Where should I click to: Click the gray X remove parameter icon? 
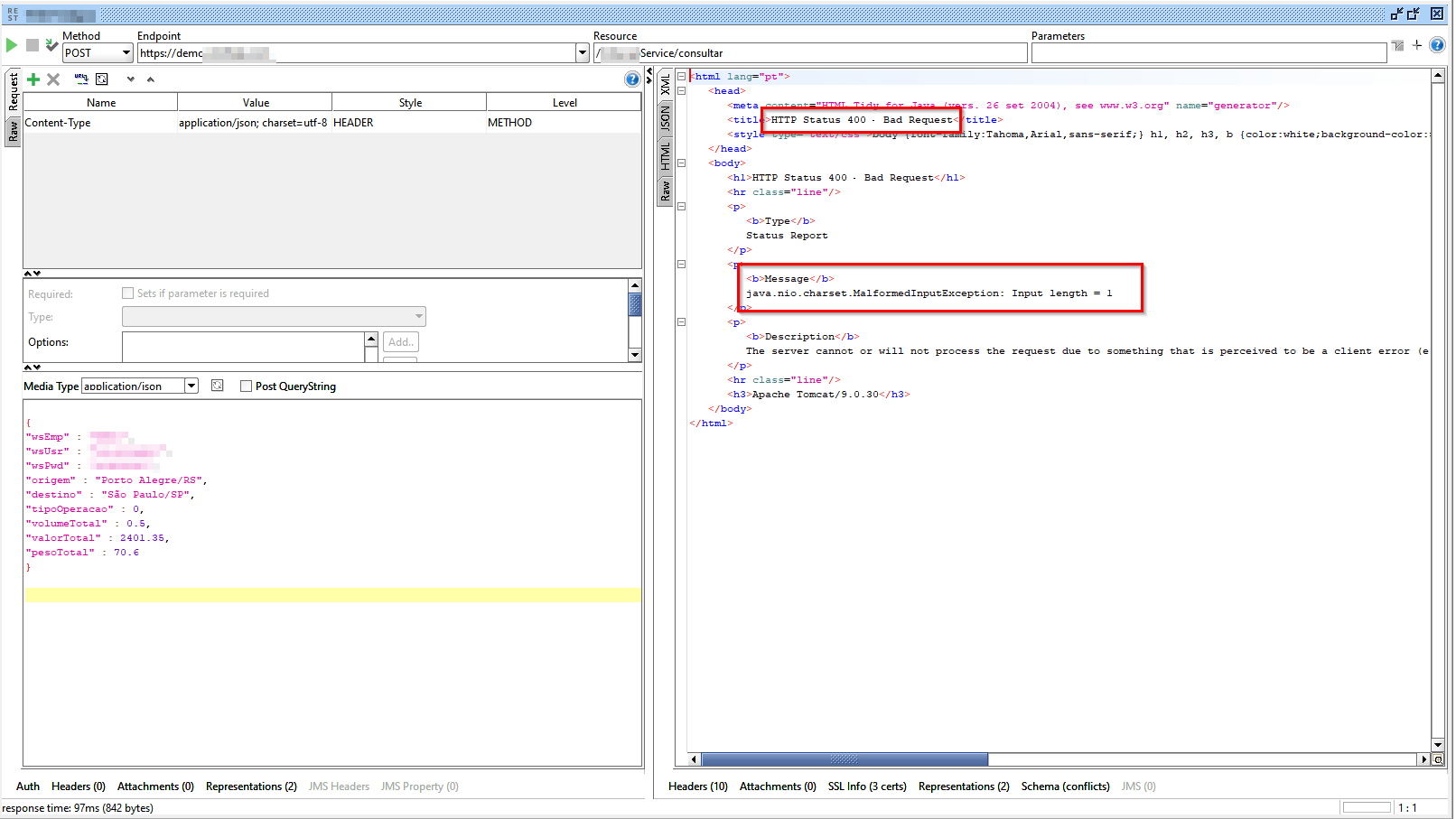tap(53, 79)
